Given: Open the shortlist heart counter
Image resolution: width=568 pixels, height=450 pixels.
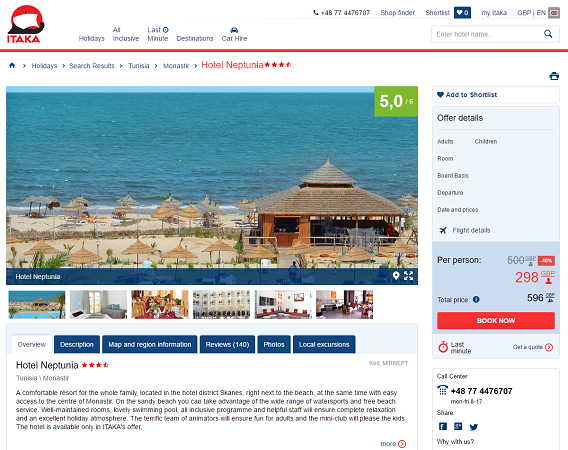Looking at the screenshot, I should coord(462,13).
